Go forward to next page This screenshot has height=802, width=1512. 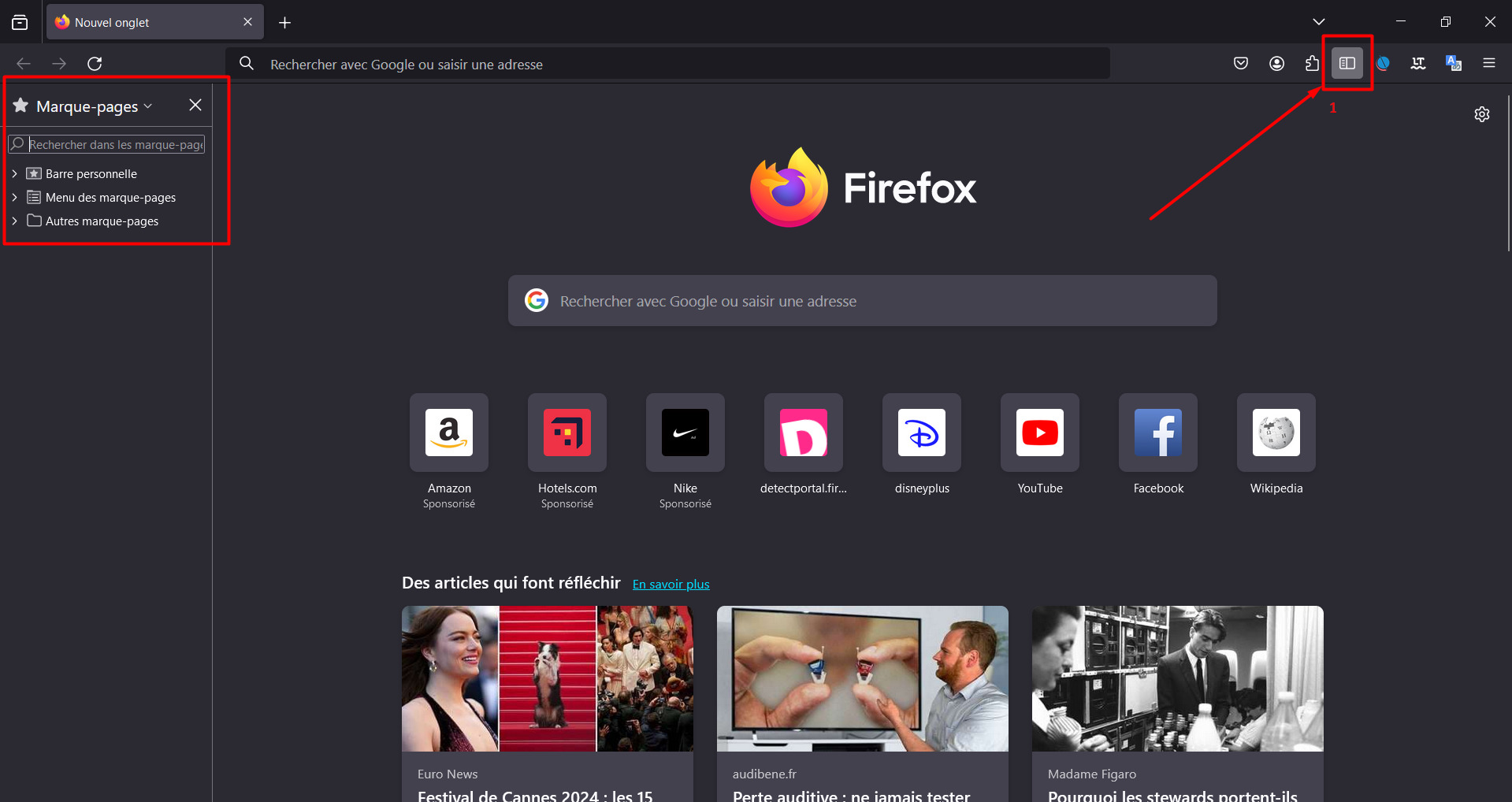(59, 64)
